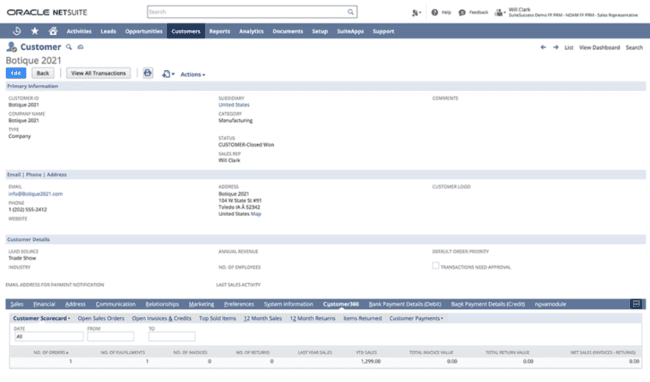Open the Opportunities menu
Viewport: 650px width, 382px height.
(144, 31)
